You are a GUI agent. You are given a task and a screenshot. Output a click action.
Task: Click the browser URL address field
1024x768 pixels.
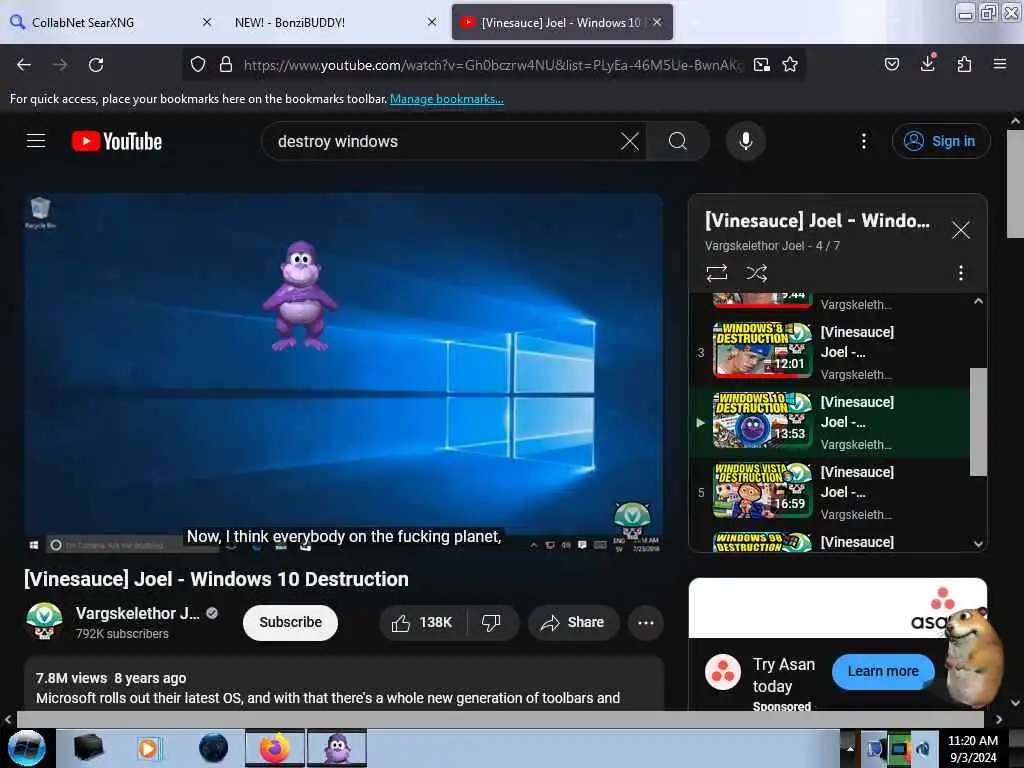click(493, 65)
